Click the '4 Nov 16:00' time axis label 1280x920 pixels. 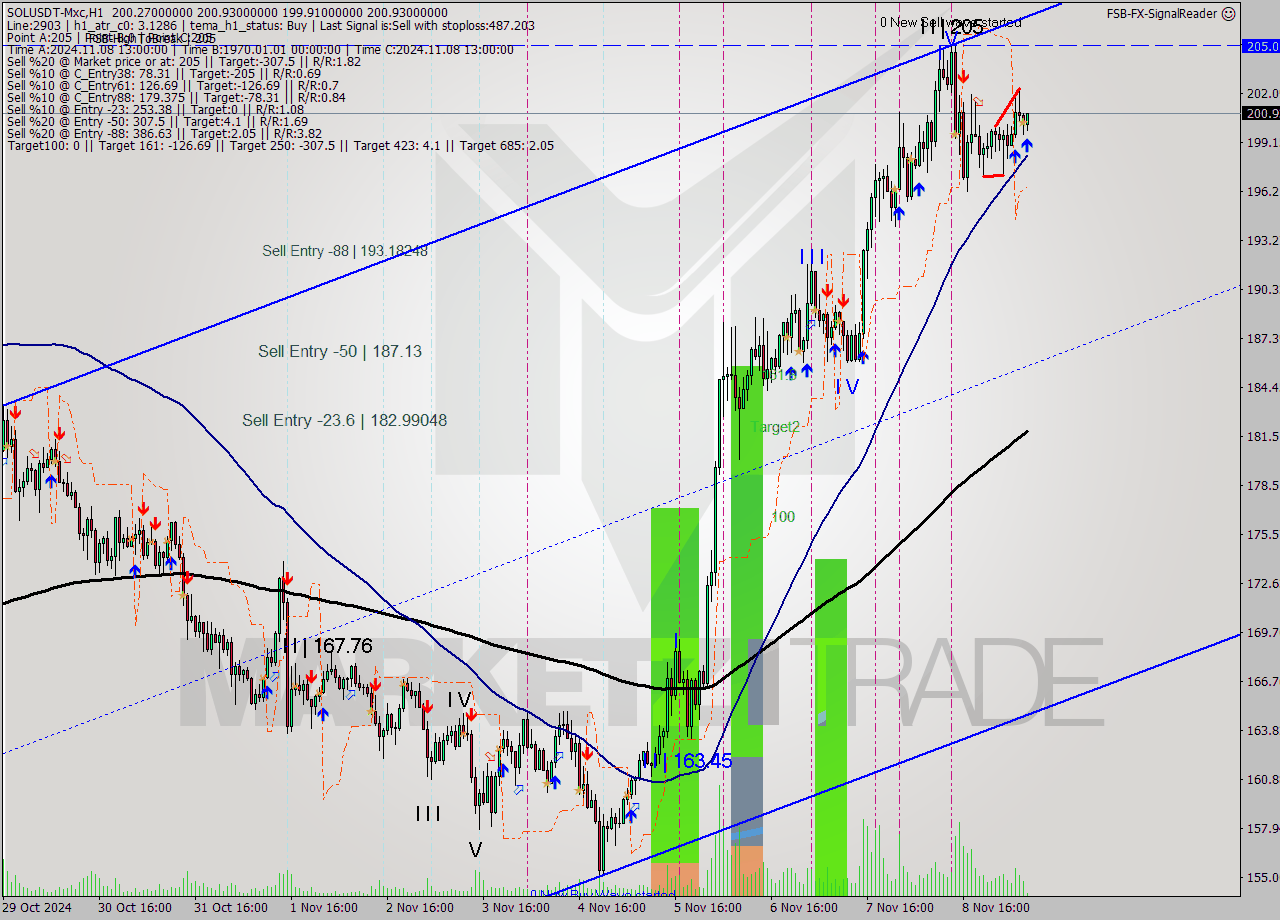tap(612, 908)
